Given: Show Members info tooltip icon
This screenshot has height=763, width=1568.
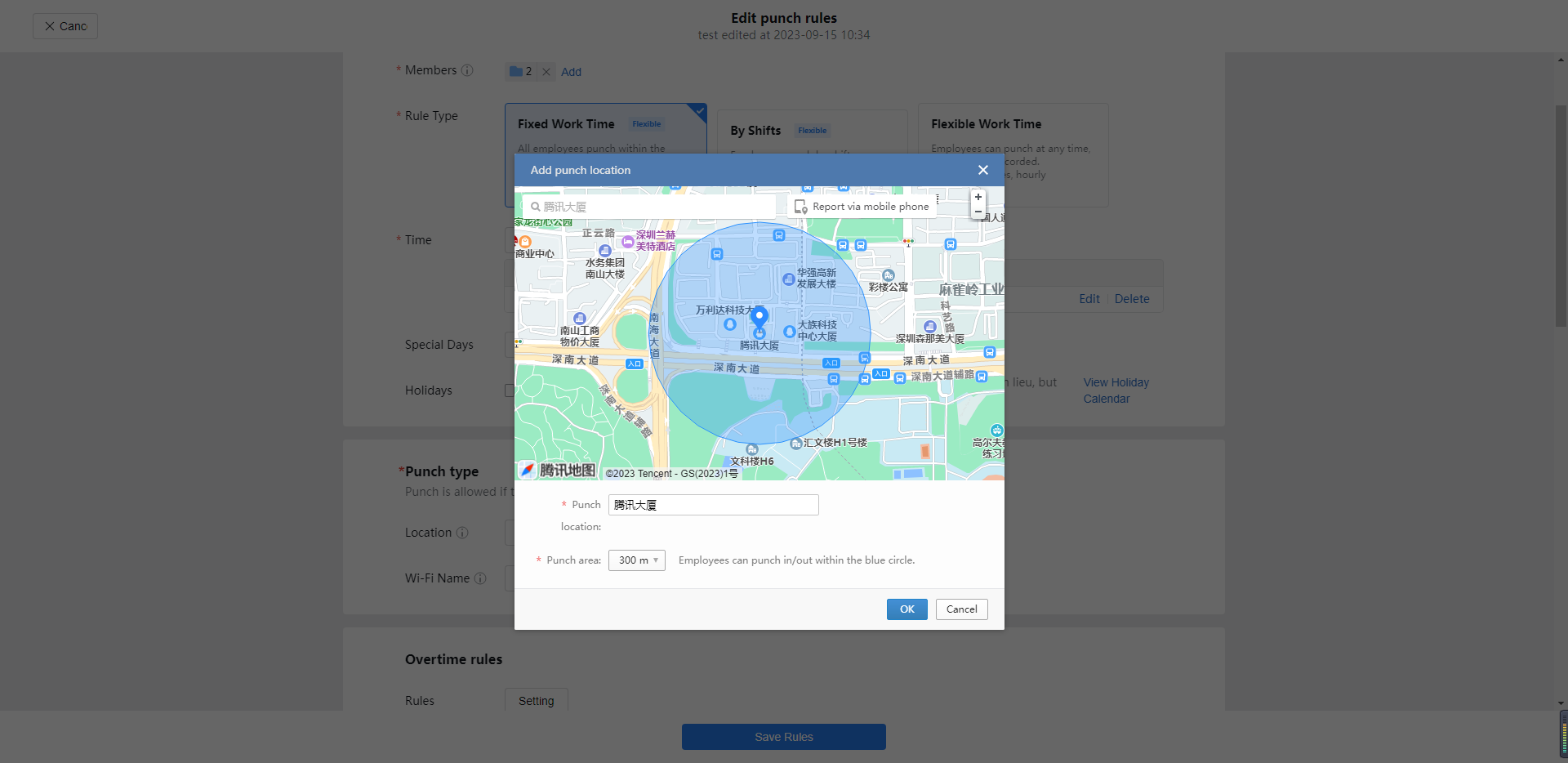Looking at the screenshot, I should click(467, 70).
